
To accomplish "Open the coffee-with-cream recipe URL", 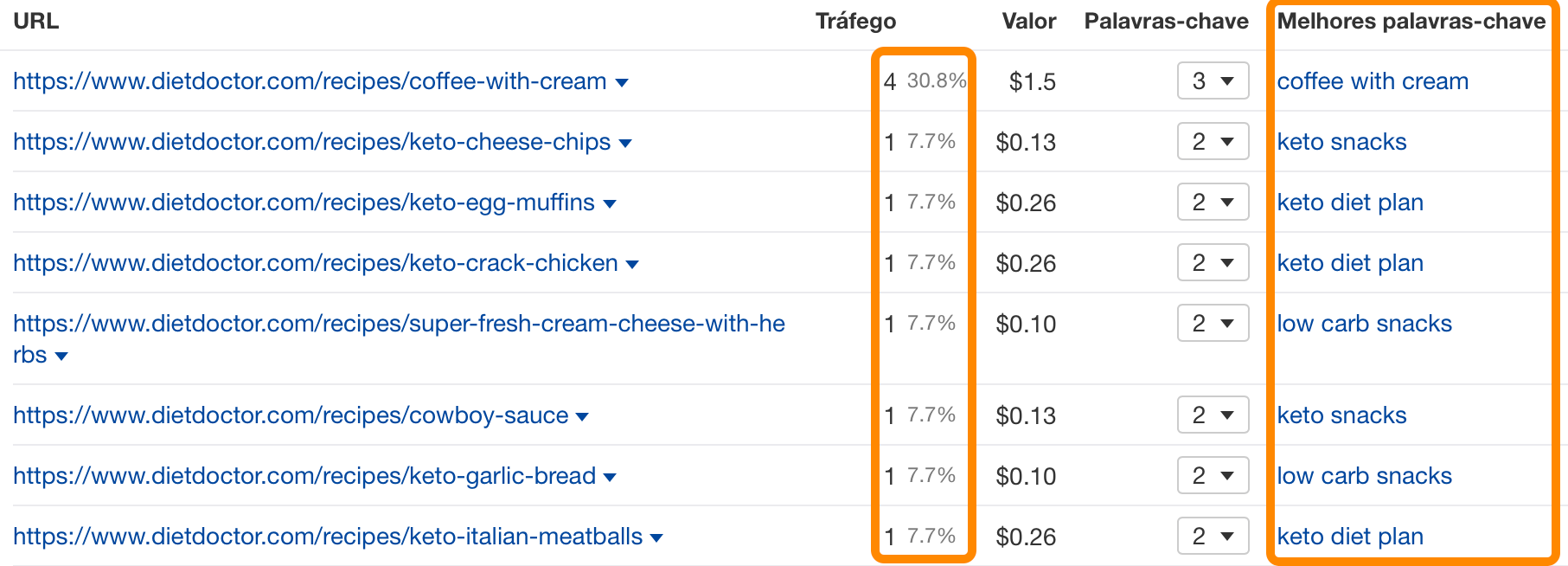I will coord(310,81).
